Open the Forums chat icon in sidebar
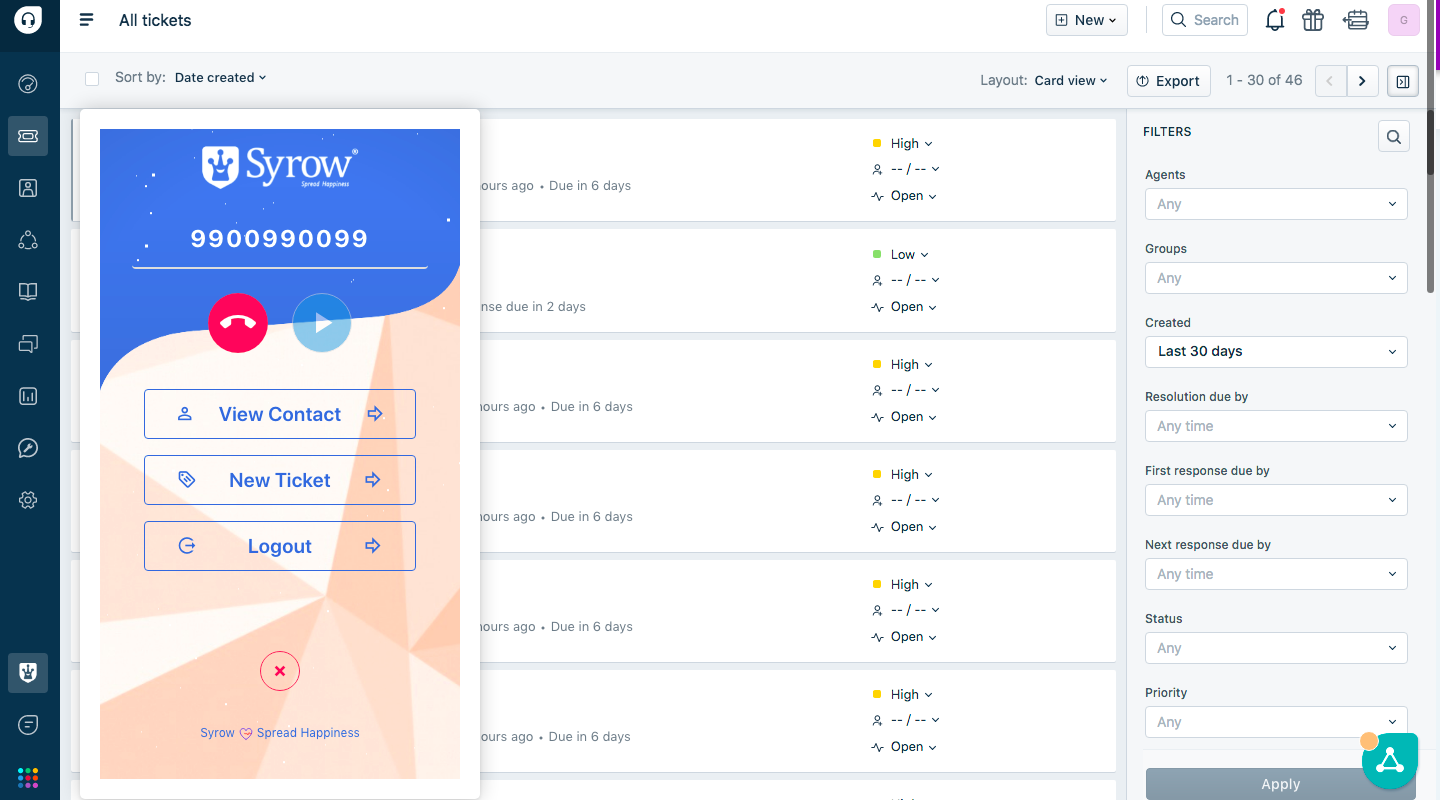 pyautogui.click(x=28, y=344)
